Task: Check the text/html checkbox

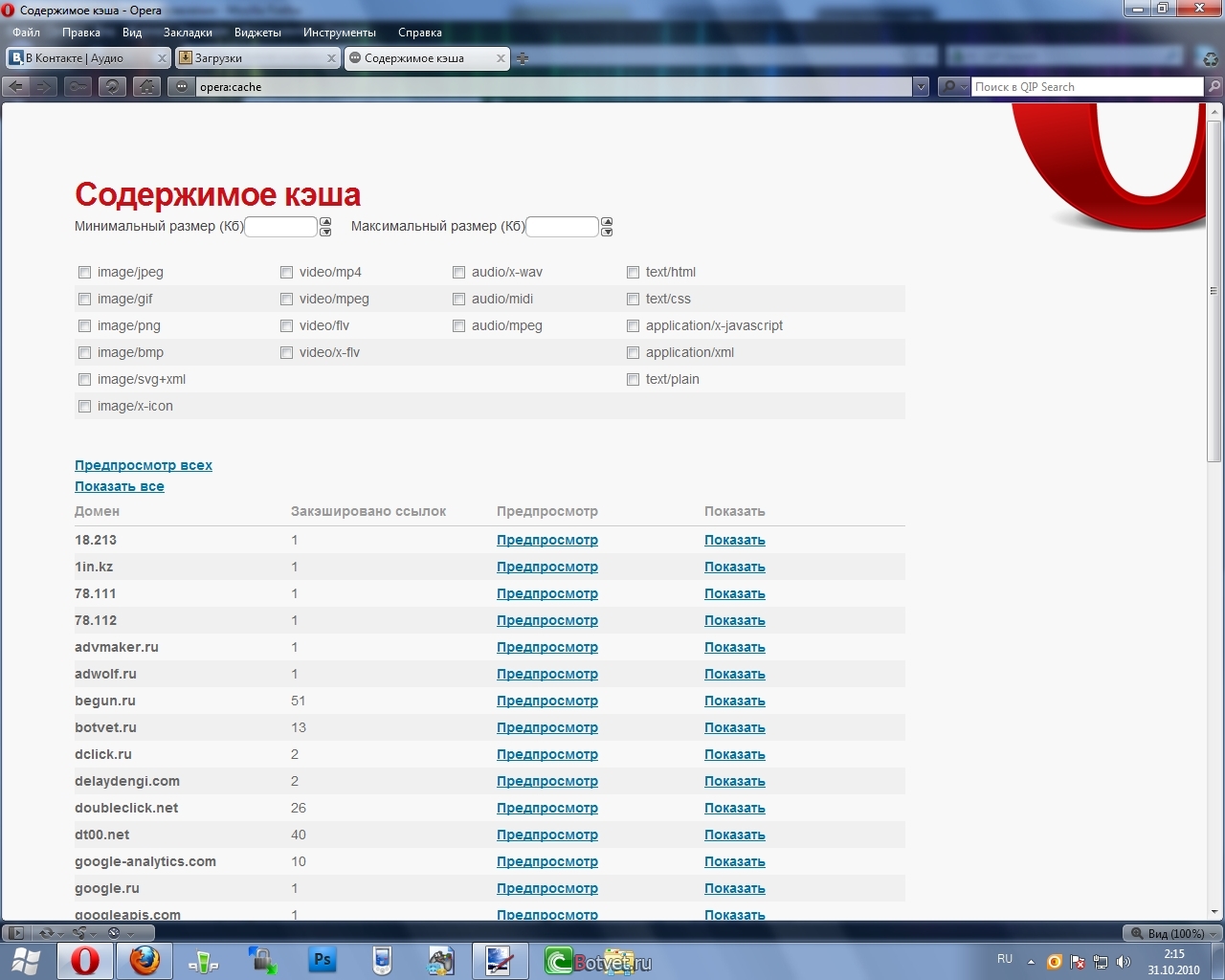Action: [x=633, y=273]
